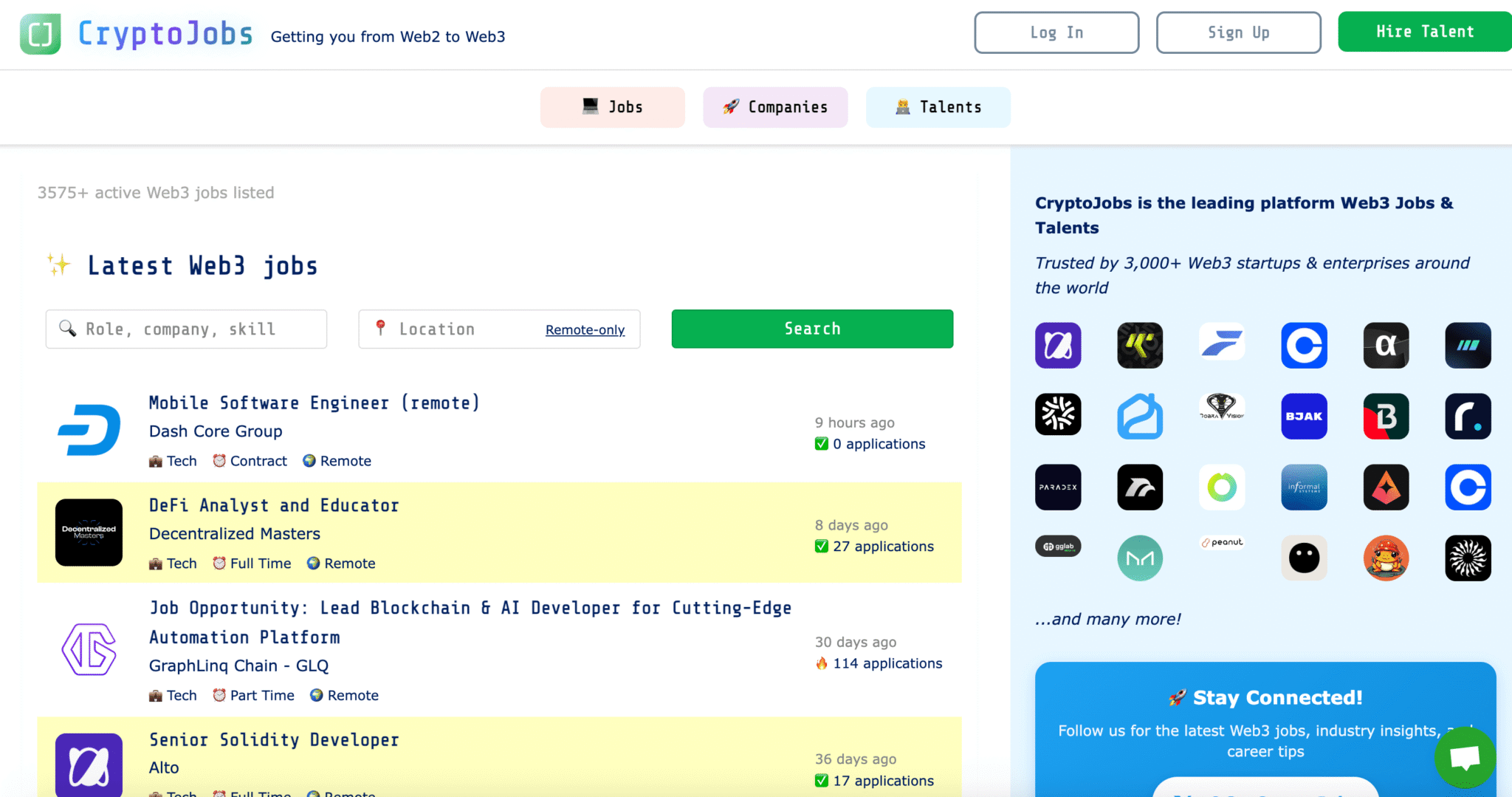Image resolution: width=1512 pixels, height=797 pixels.
Task: Click the CryptoJobs logo icon
Action: point(40,34)
